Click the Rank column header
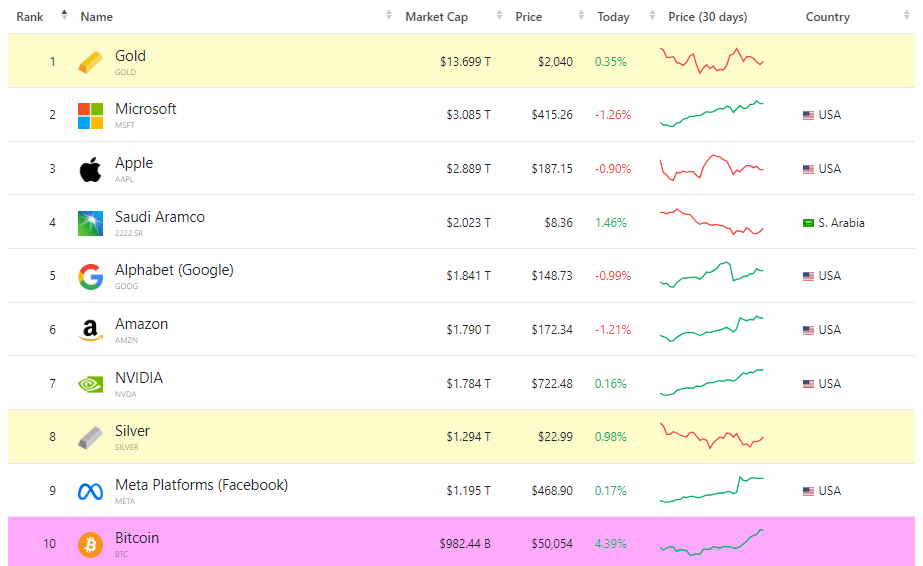The width and height of the screenshot is (923, 566). pos(29,17)
